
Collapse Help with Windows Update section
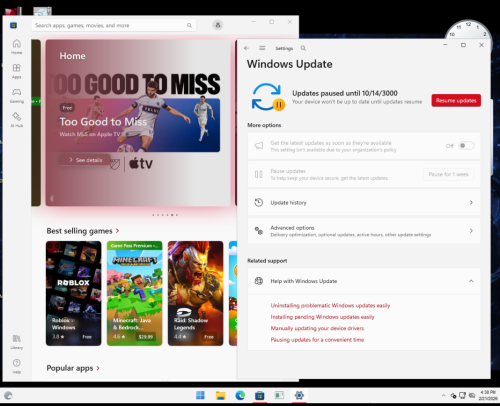[x=471, y=281]
